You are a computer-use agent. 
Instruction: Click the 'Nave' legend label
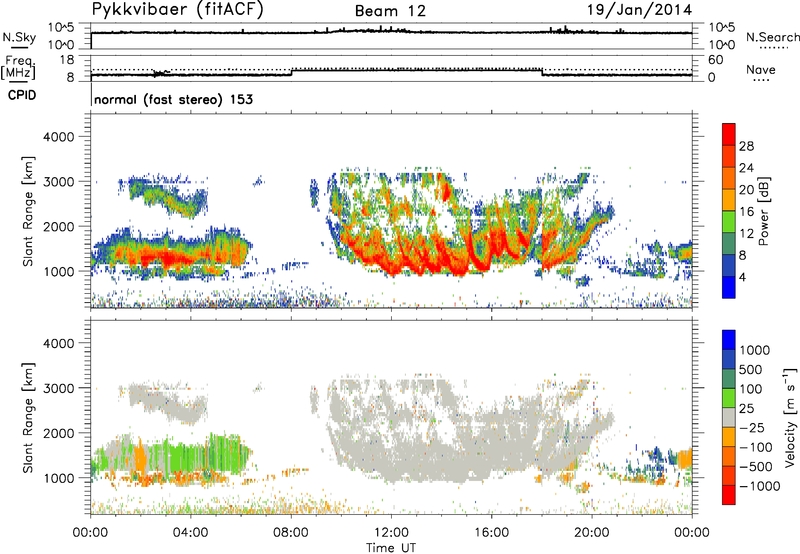click(x=760, y=69)
